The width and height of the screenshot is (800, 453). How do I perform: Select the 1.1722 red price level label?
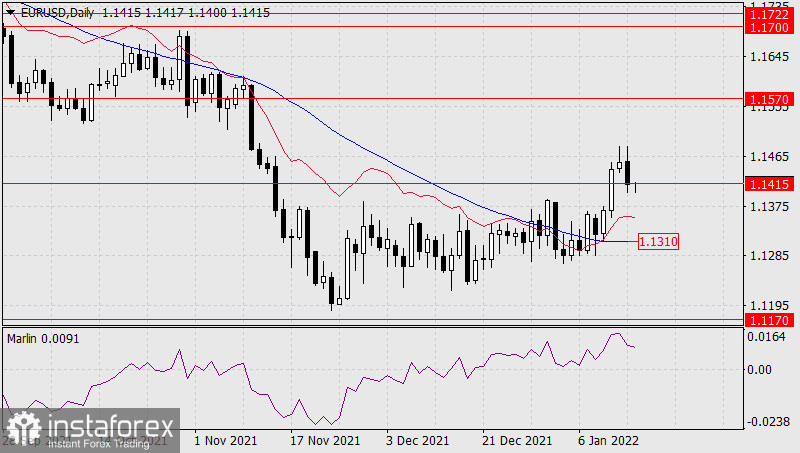click(769, 15)
